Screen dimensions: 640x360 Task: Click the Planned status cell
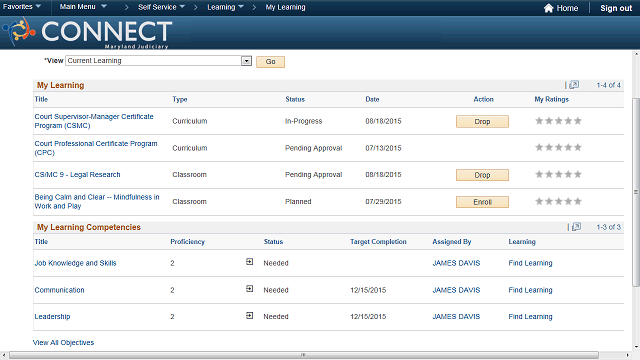pyautogui.click(x=298, y=202)
